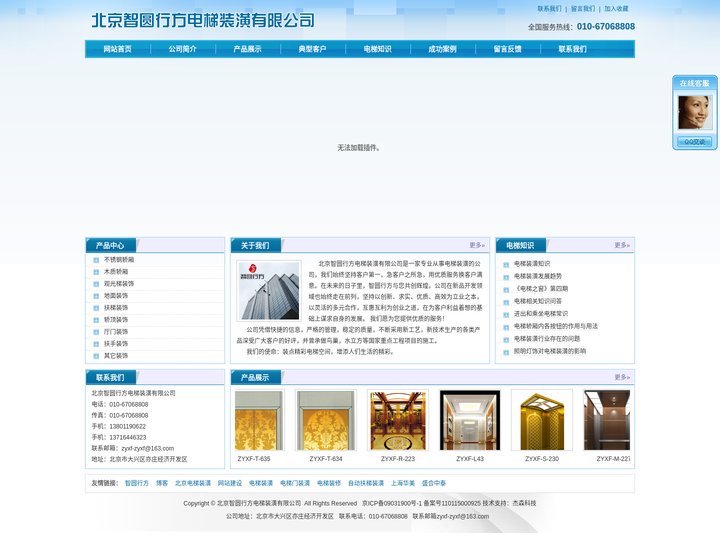This screenshot has height=540, width=720.
Task: Open the article 电梯相关知识问答
Action: pos(538,301)
